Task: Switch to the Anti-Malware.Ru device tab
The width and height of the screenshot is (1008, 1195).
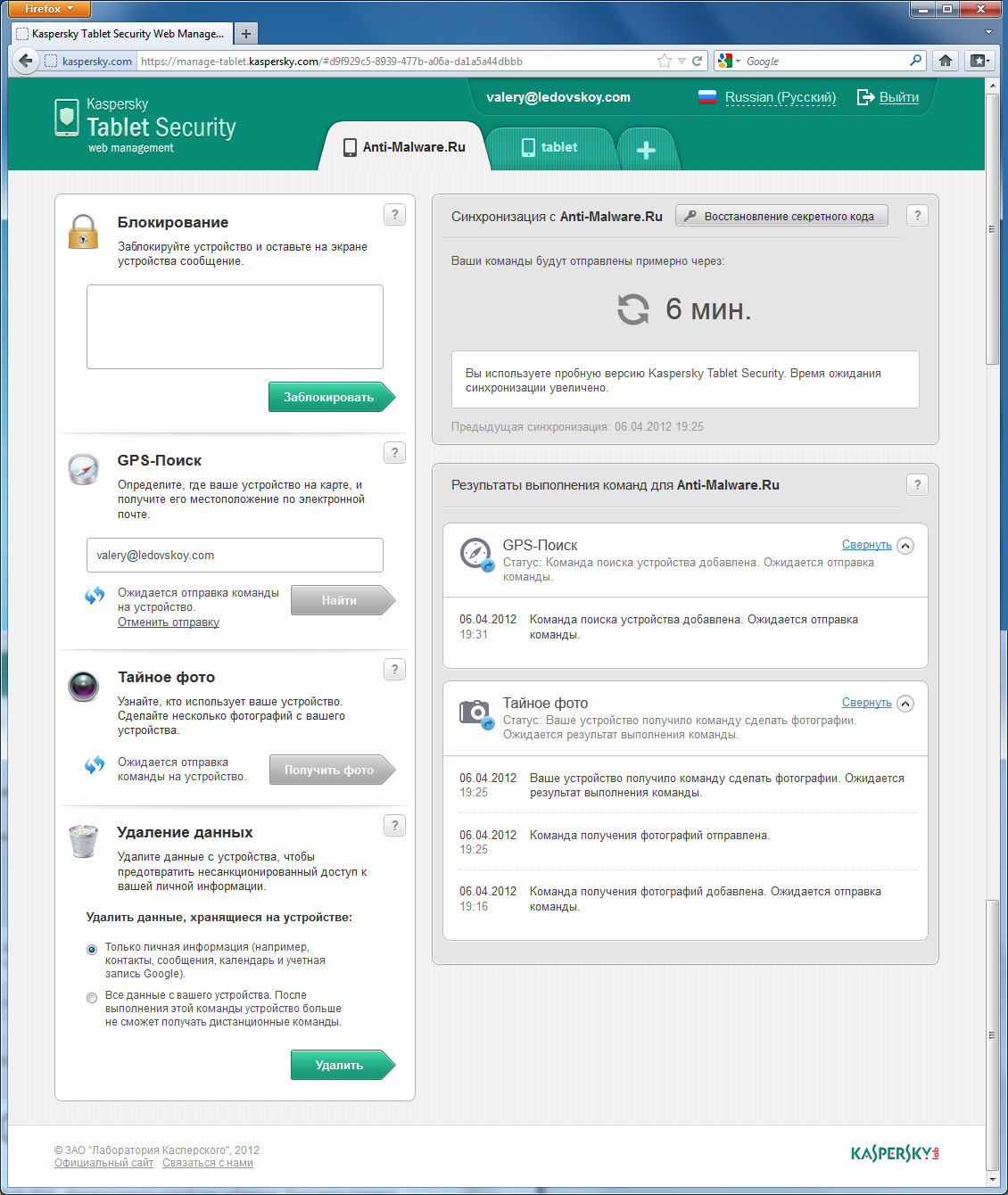Action: point(405,147)
